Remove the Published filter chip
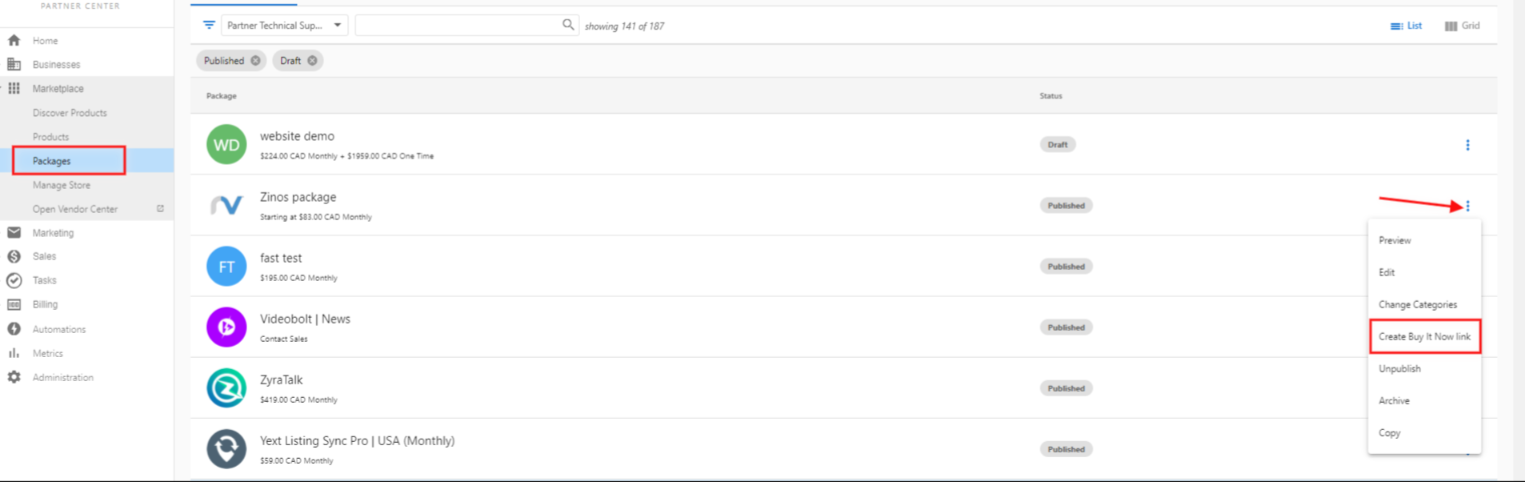The height and width of the screenshot is (482, 1525). point(256,61)
